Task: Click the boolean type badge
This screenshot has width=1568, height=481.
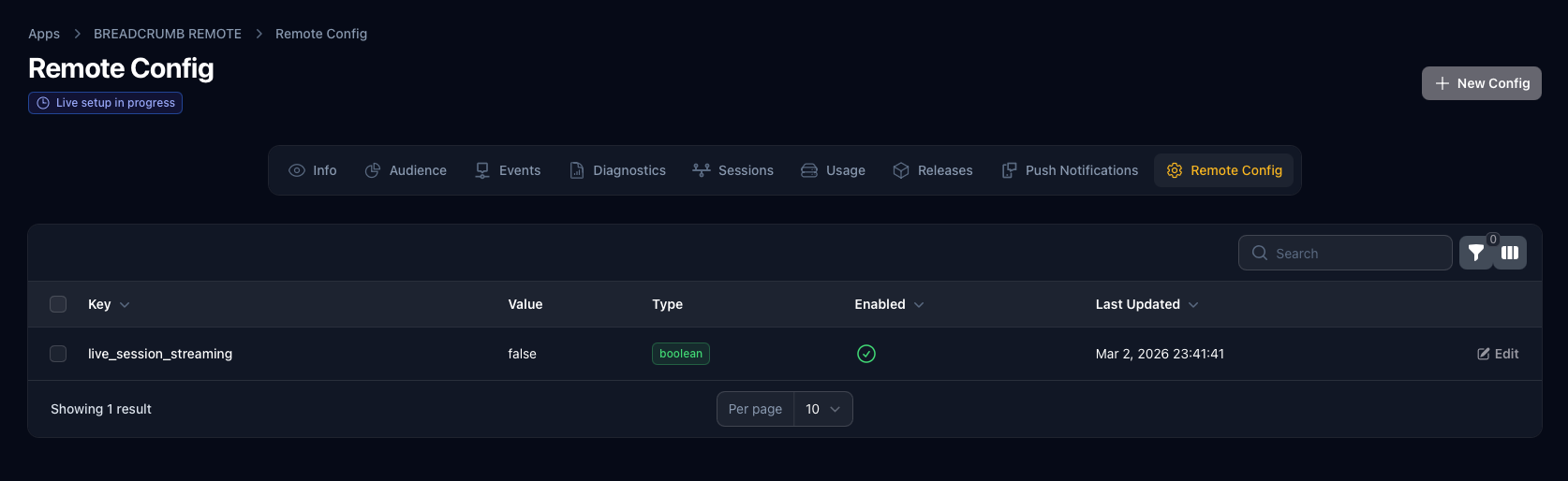Action: pyautogui.click(x=681, y=354)
